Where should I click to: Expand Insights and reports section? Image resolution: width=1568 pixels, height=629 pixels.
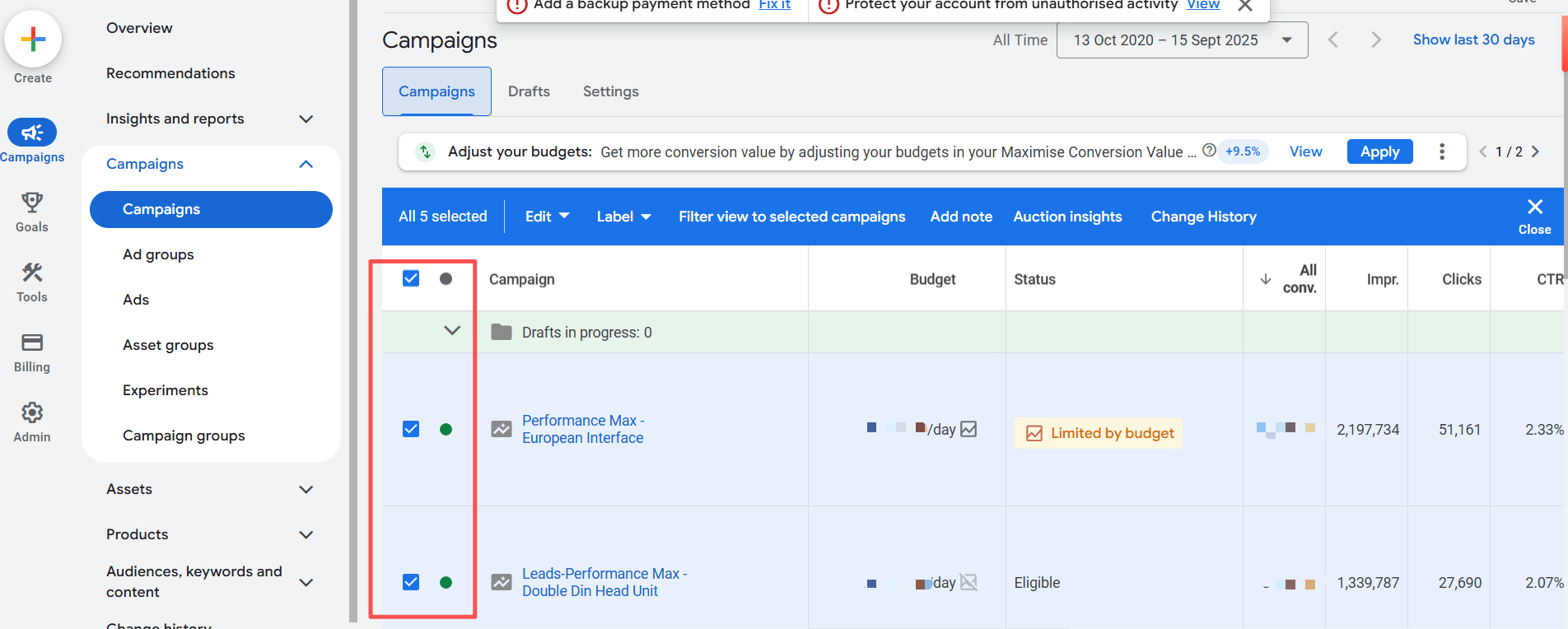tap(306, 119)
